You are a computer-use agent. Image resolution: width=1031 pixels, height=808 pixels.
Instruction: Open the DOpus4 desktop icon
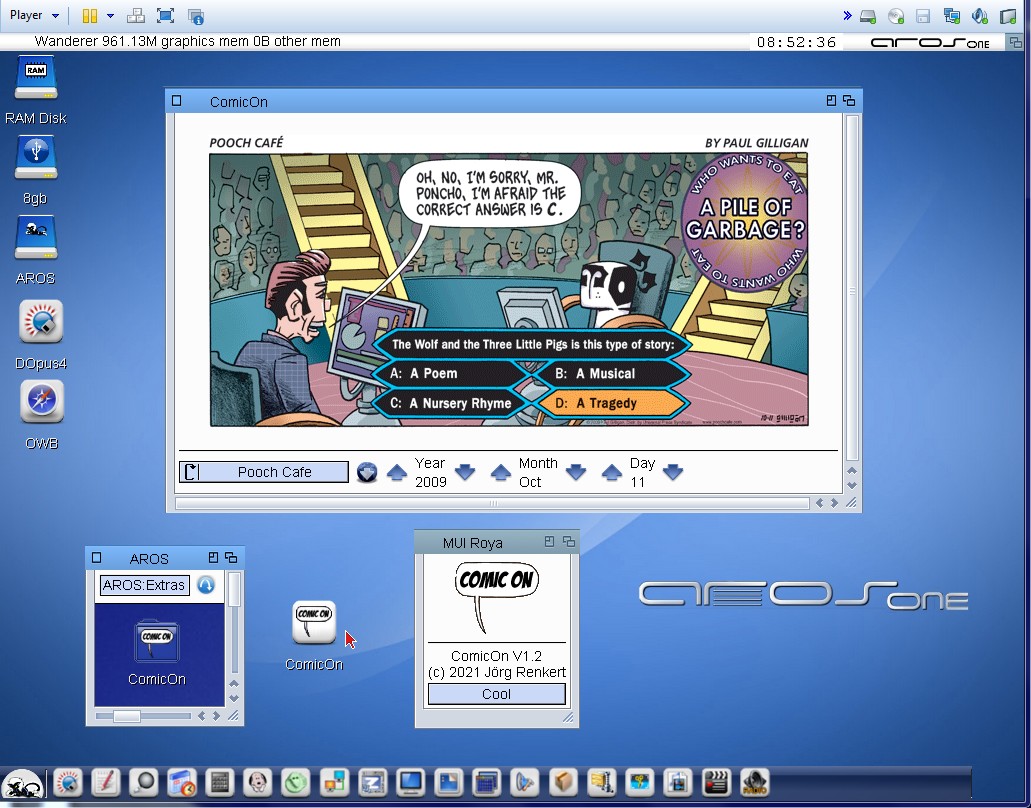tap(41, 322)
